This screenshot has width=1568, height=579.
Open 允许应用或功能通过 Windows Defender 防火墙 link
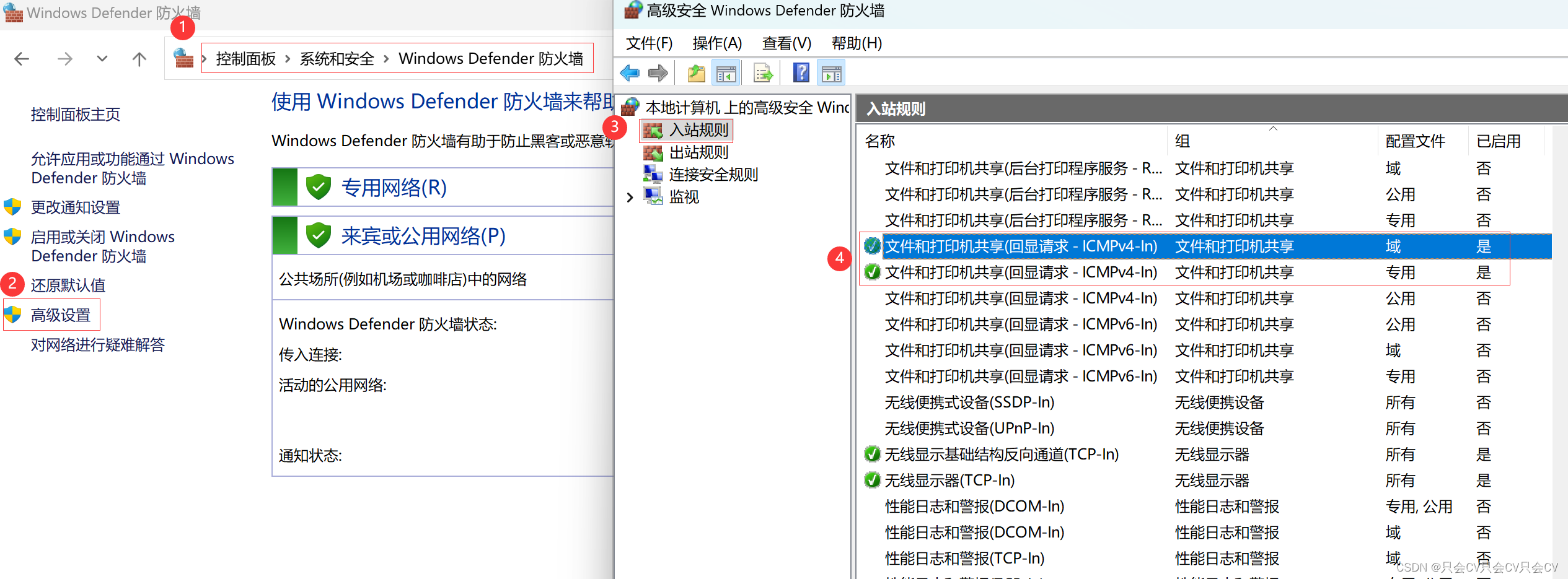point(133,168)
